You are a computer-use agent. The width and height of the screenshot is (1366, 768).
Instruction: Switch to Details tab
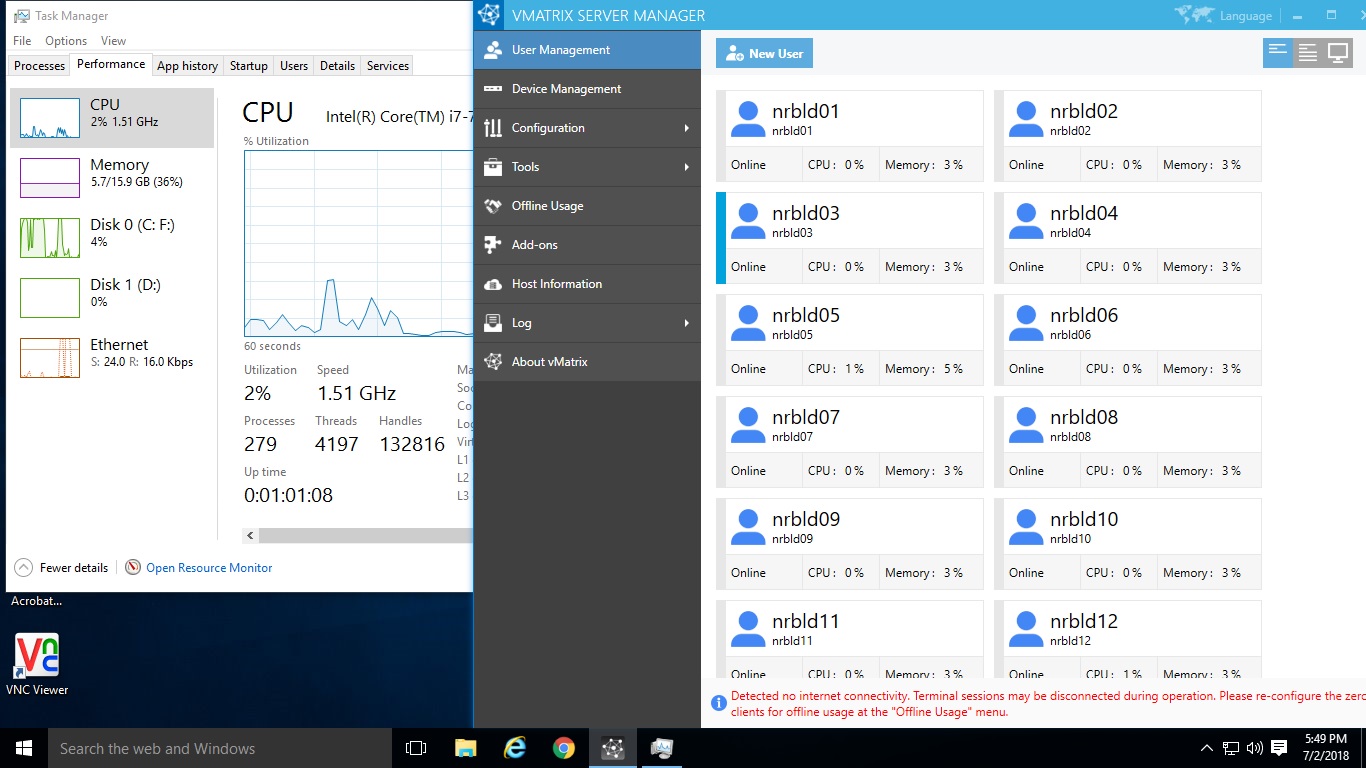point(337,66)
